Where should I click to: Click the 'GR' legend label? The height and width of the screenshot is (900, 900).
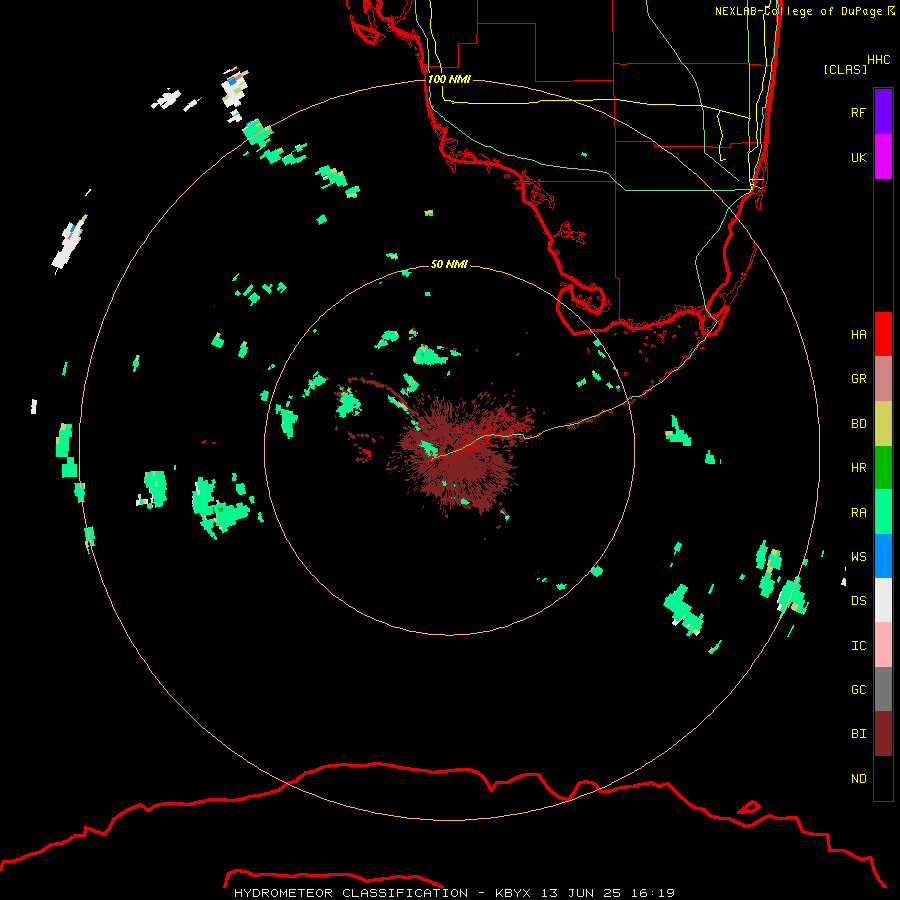858,379
